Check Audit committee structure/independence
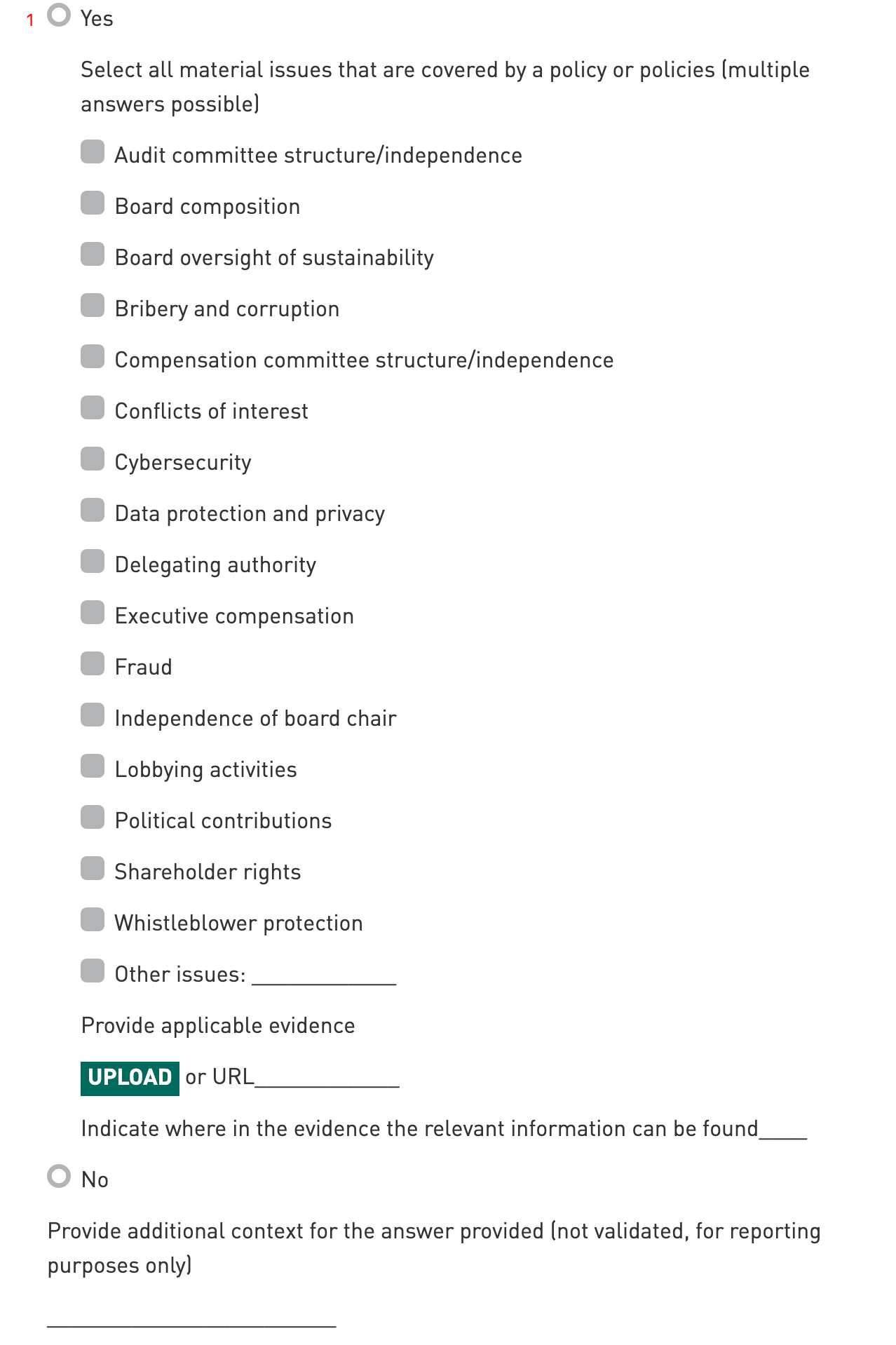This screenshot has height=1345, width=896. coord(93,152)
